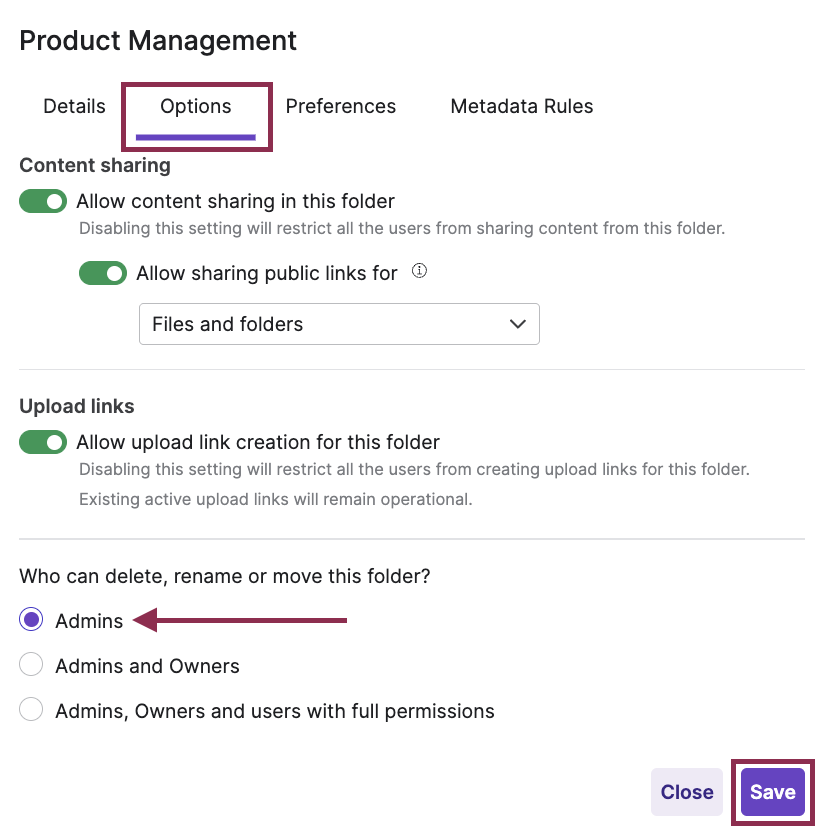Click the info icon beside public links
The height and width of the screenshot is (834, 820).
[x=420, y=271]
